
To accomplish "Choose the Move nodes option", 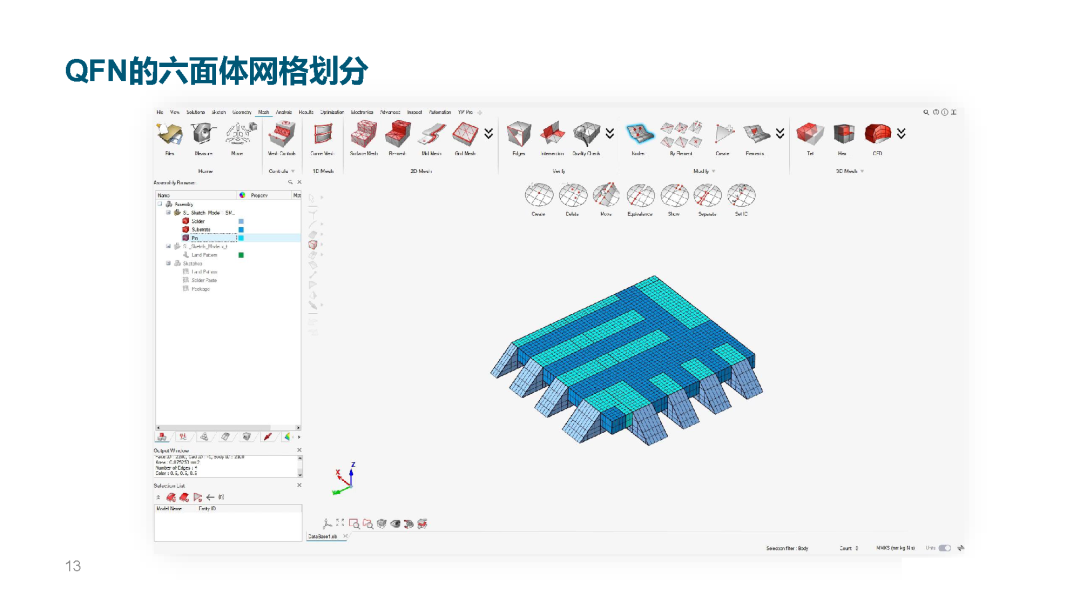I will 606,200.
